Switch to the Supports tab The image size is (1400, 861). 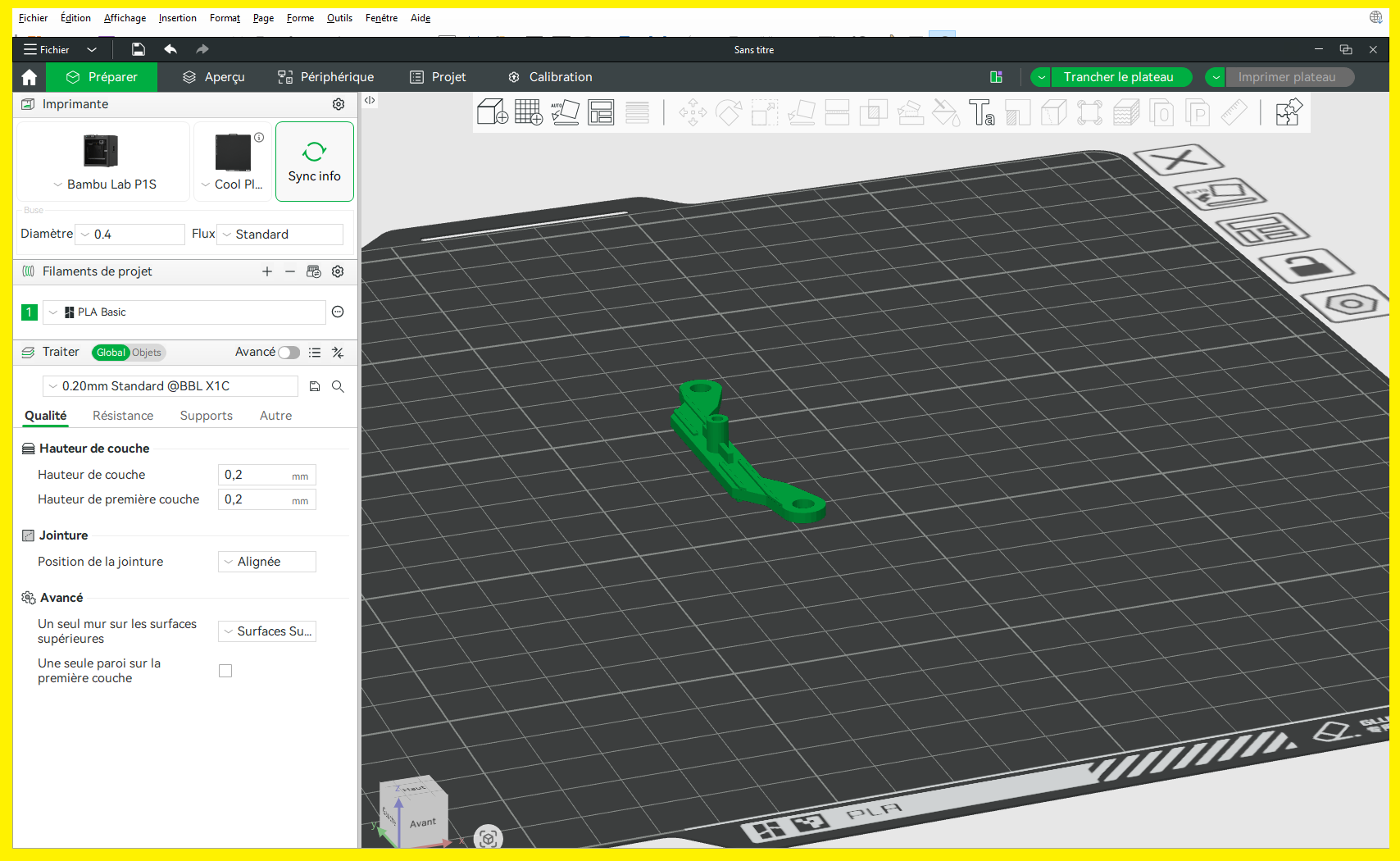tap(206, 416)
